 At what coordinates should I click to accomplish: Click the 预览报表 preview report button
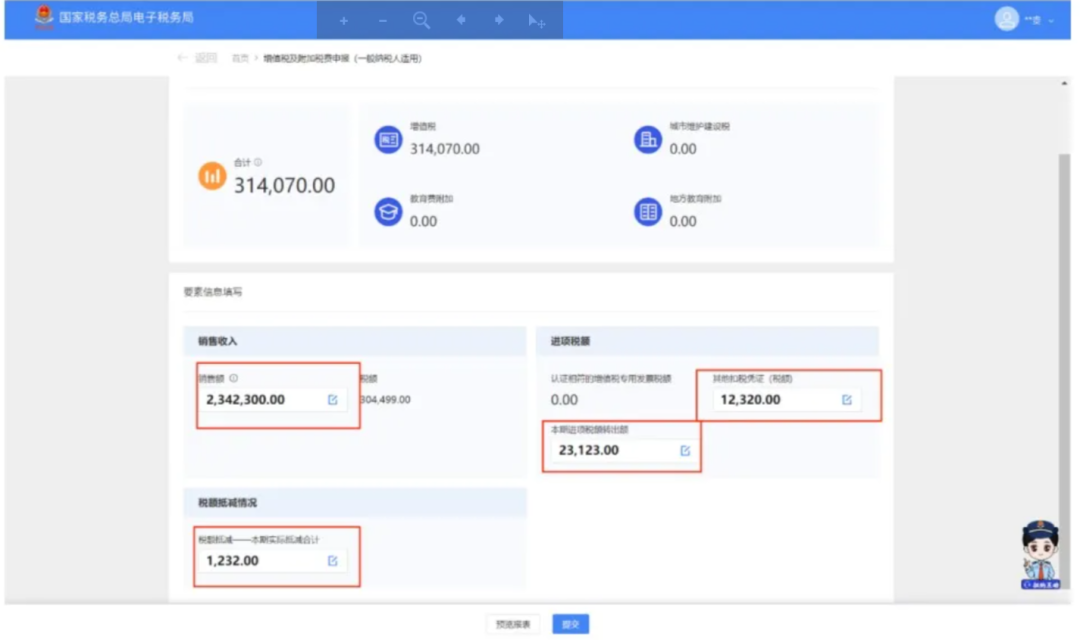[x=513, y=624]
